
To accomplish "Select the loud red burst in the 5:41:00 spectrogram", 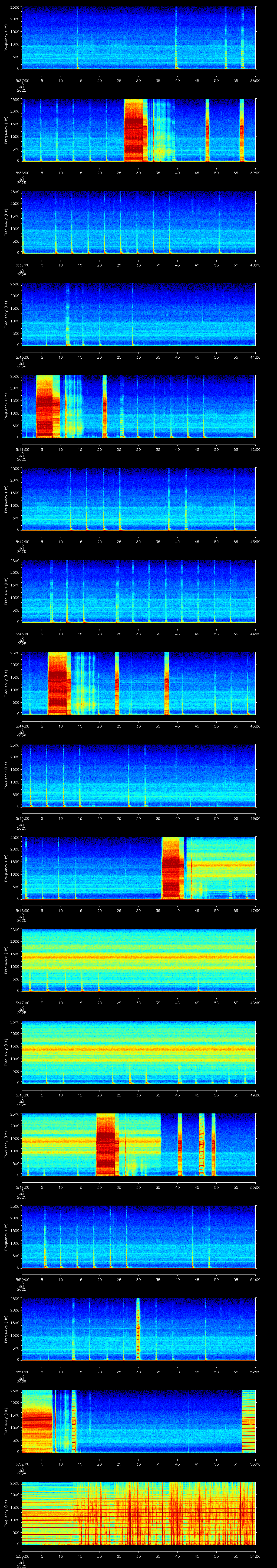I will pos(48,407).
